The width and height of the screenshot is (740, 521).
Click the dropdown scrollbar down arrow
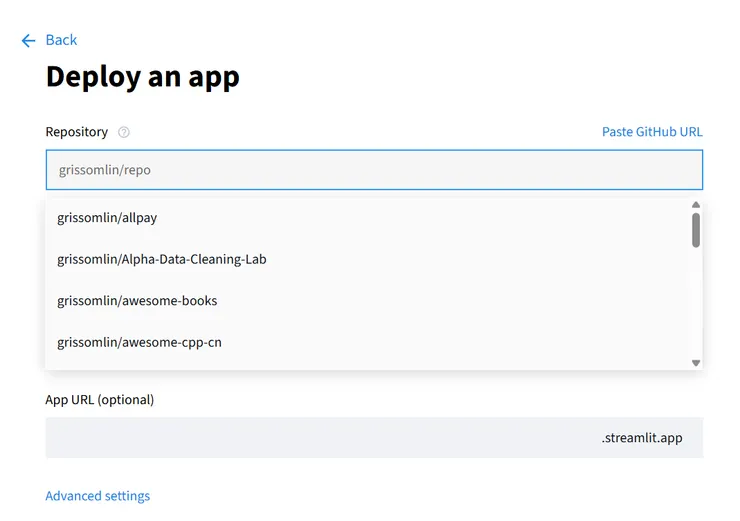(696, 362)
